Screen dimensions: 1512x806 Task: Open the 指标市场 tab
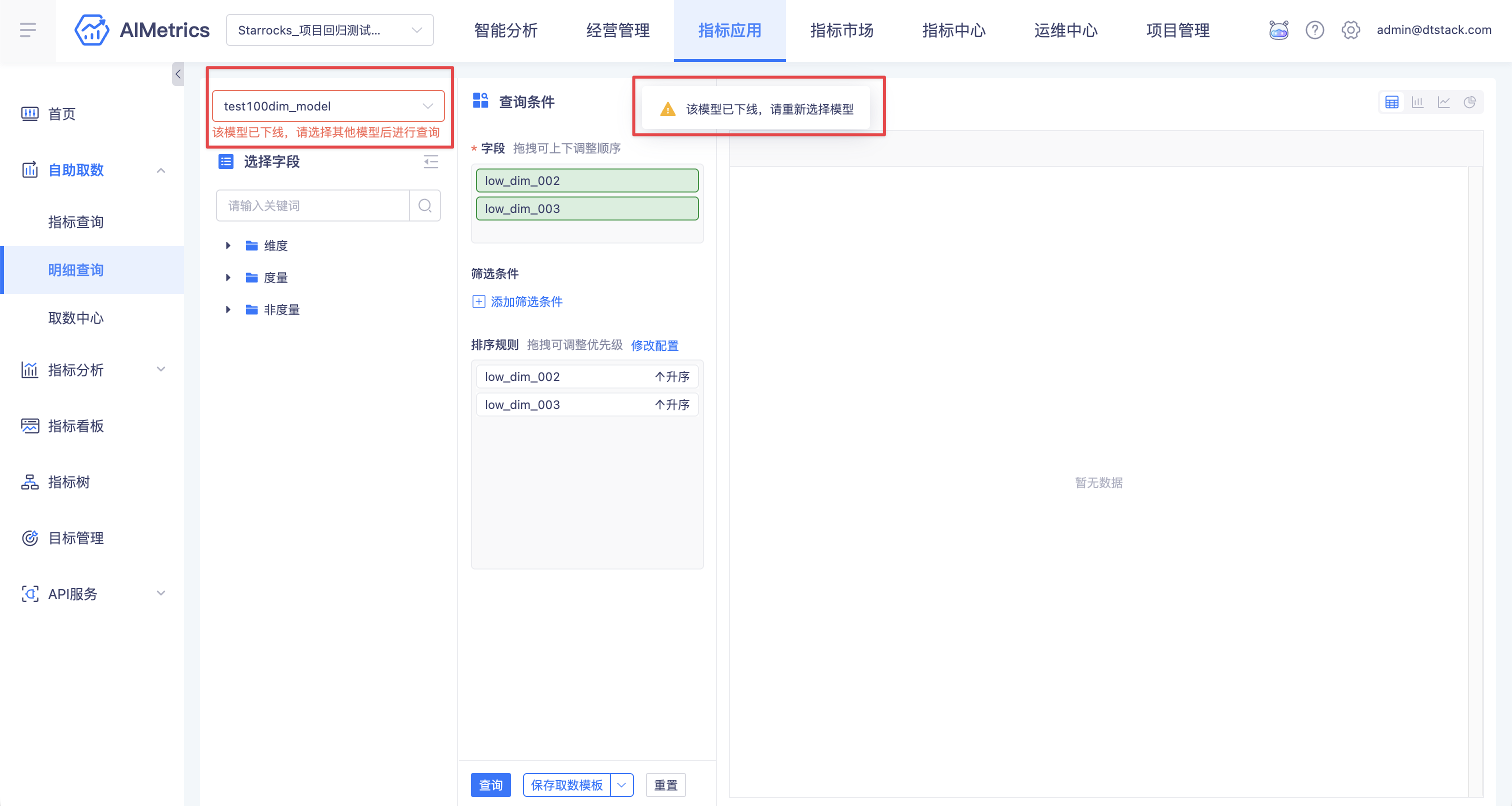point(841,30)
